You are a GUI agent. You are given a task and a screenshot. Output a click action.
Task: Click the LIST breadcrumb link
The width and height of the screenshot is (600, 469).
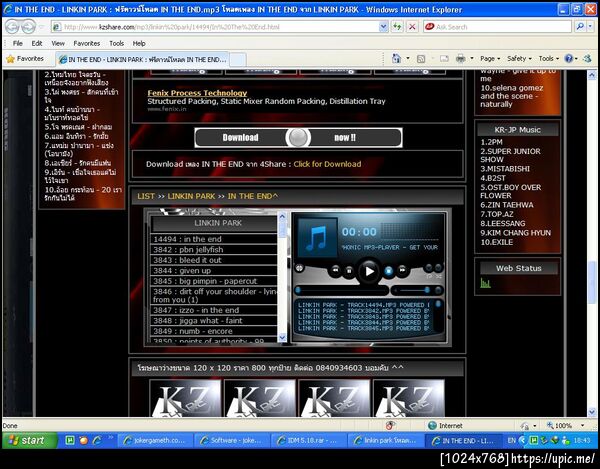coord(146,196)
